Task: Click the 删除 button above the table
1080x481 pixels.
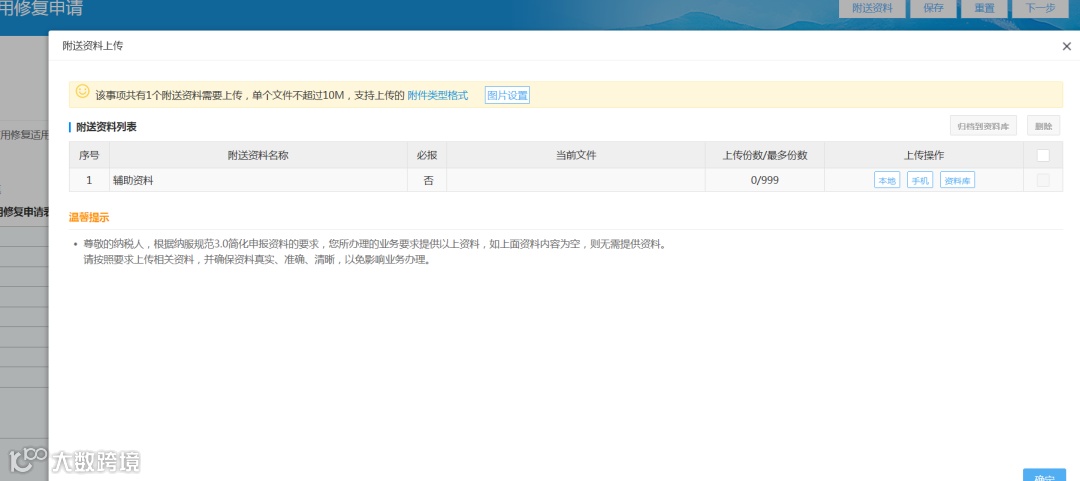Action: coord(1043,125)
